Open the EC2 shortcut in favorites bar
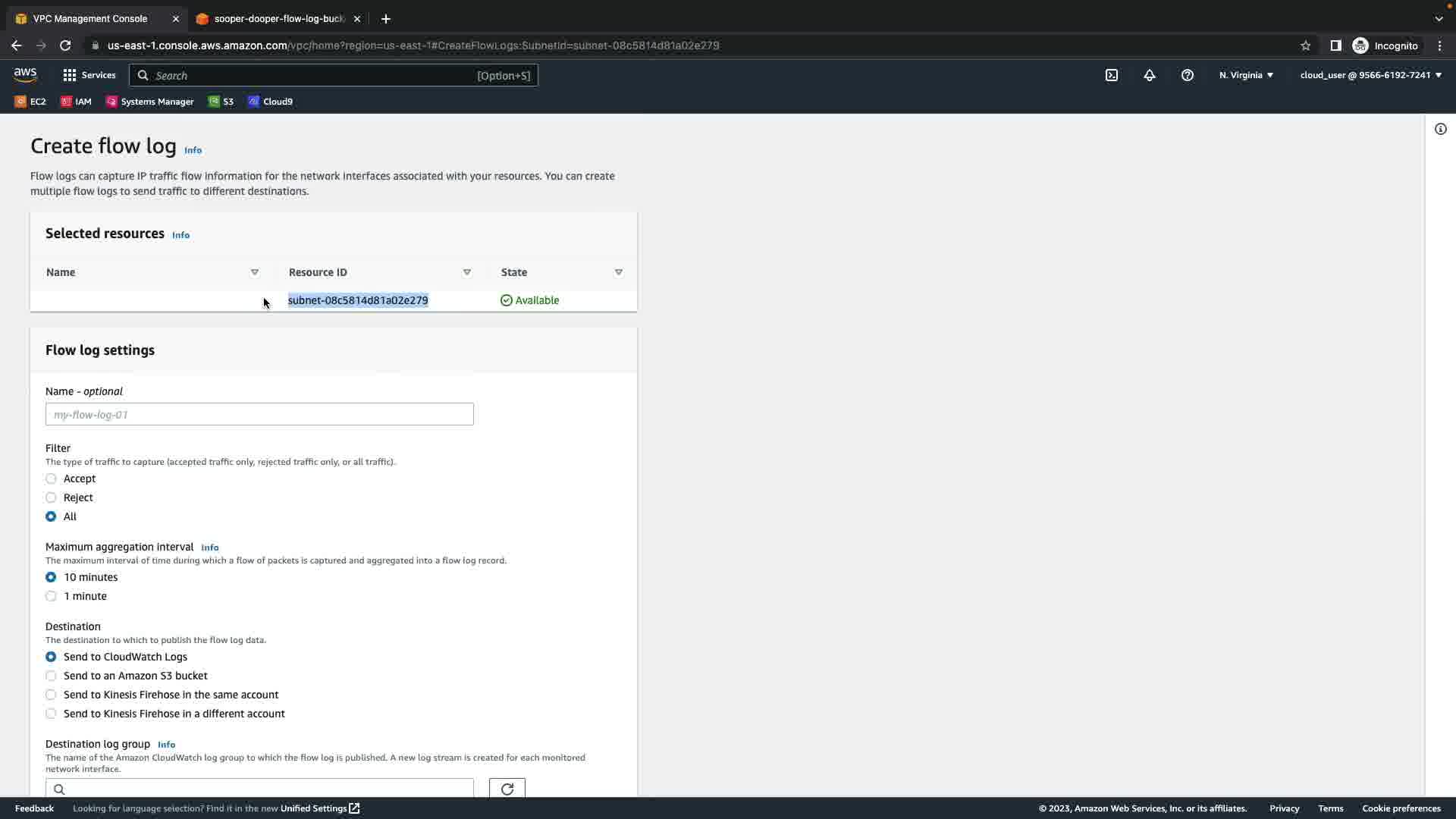 point(30,102)
